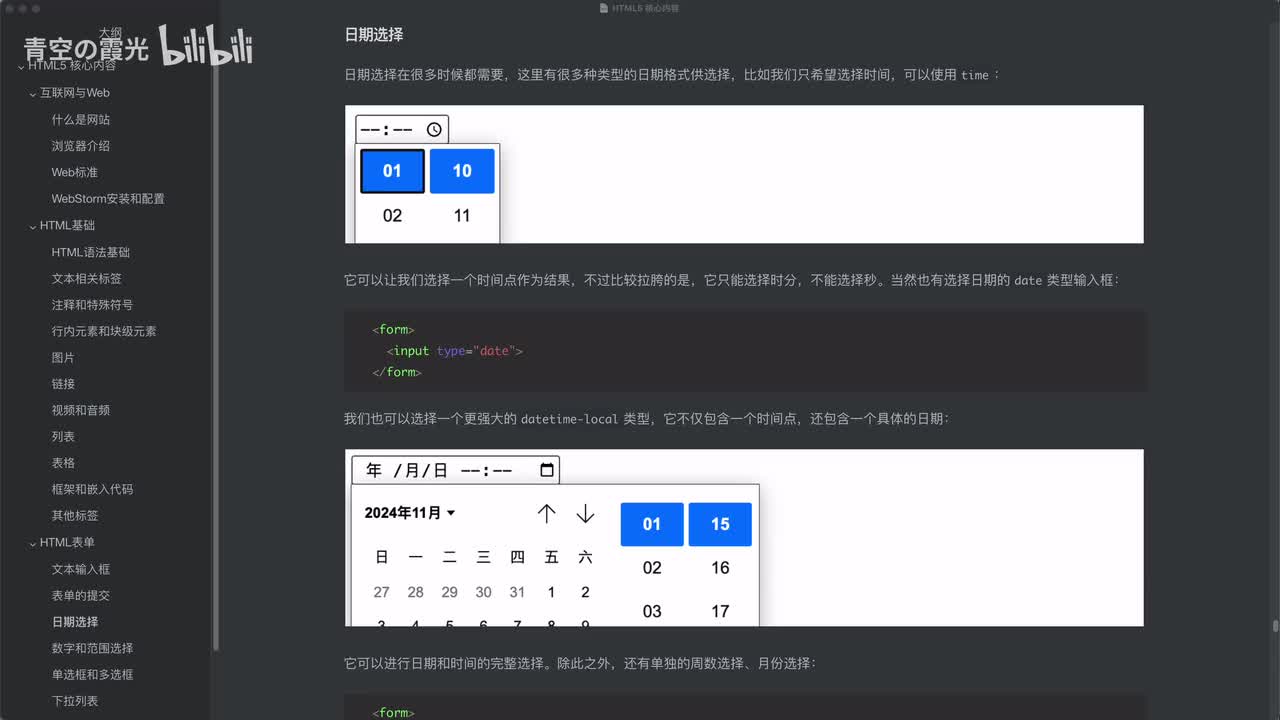Collapse the HTML基础 section
Viewport: 1280px width, 720px height.
(x=33, y=226)
